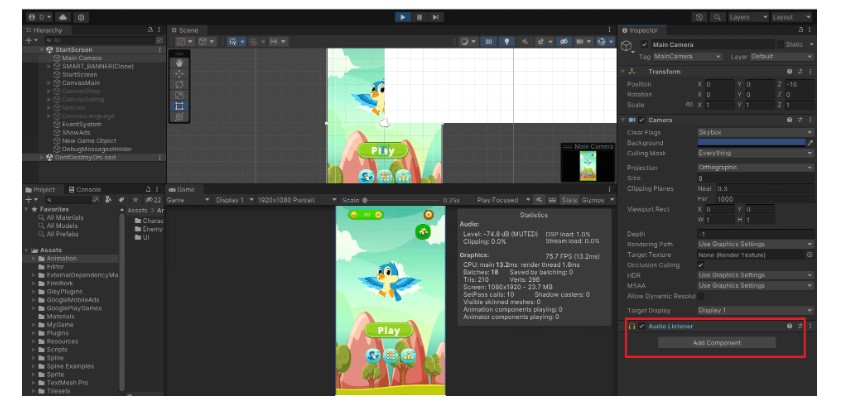This screenshot has width=847, height=406.
Task: Open the Layers dropdown
Action: tap(748, 17)
